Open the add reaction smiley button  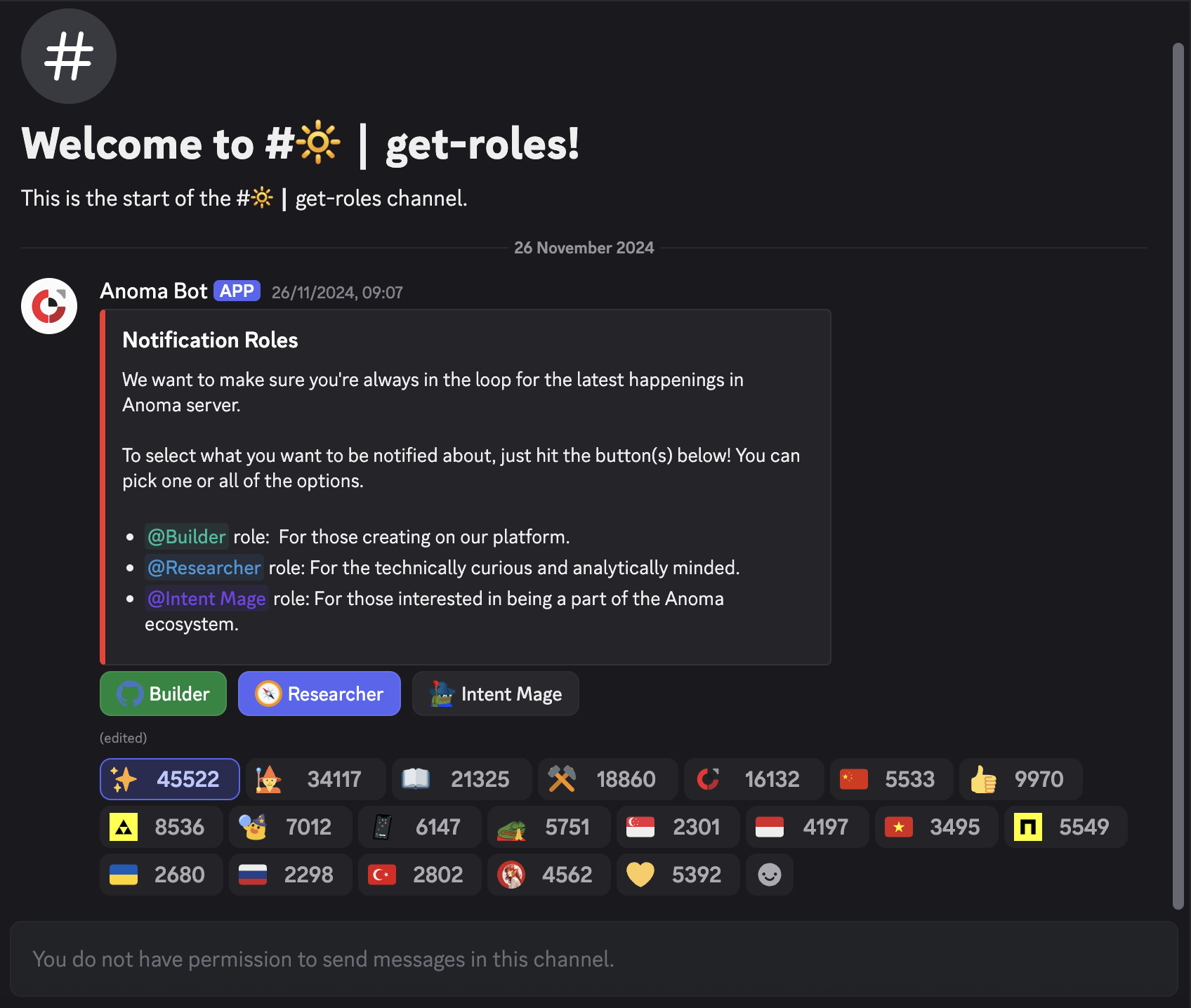click(x=770, y=875)
